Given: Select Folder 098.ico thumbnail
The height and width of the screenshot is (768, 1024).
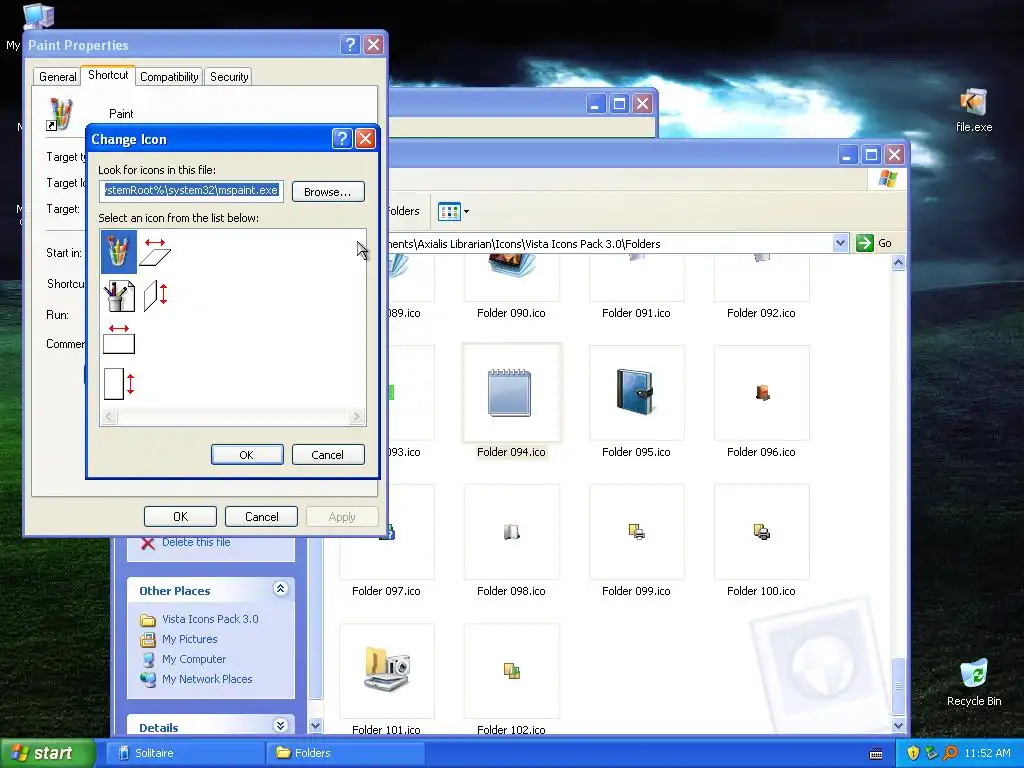Looking at the screenshot, I should coord(511,532).
